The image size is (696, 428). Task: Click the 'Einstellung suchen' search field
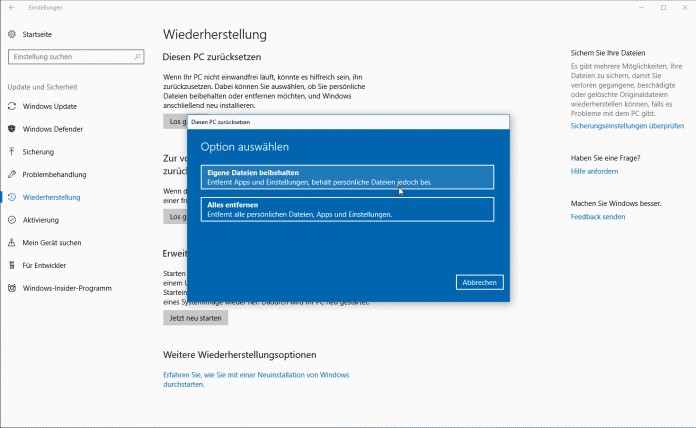pyautogui.click(x=72, y=56)
